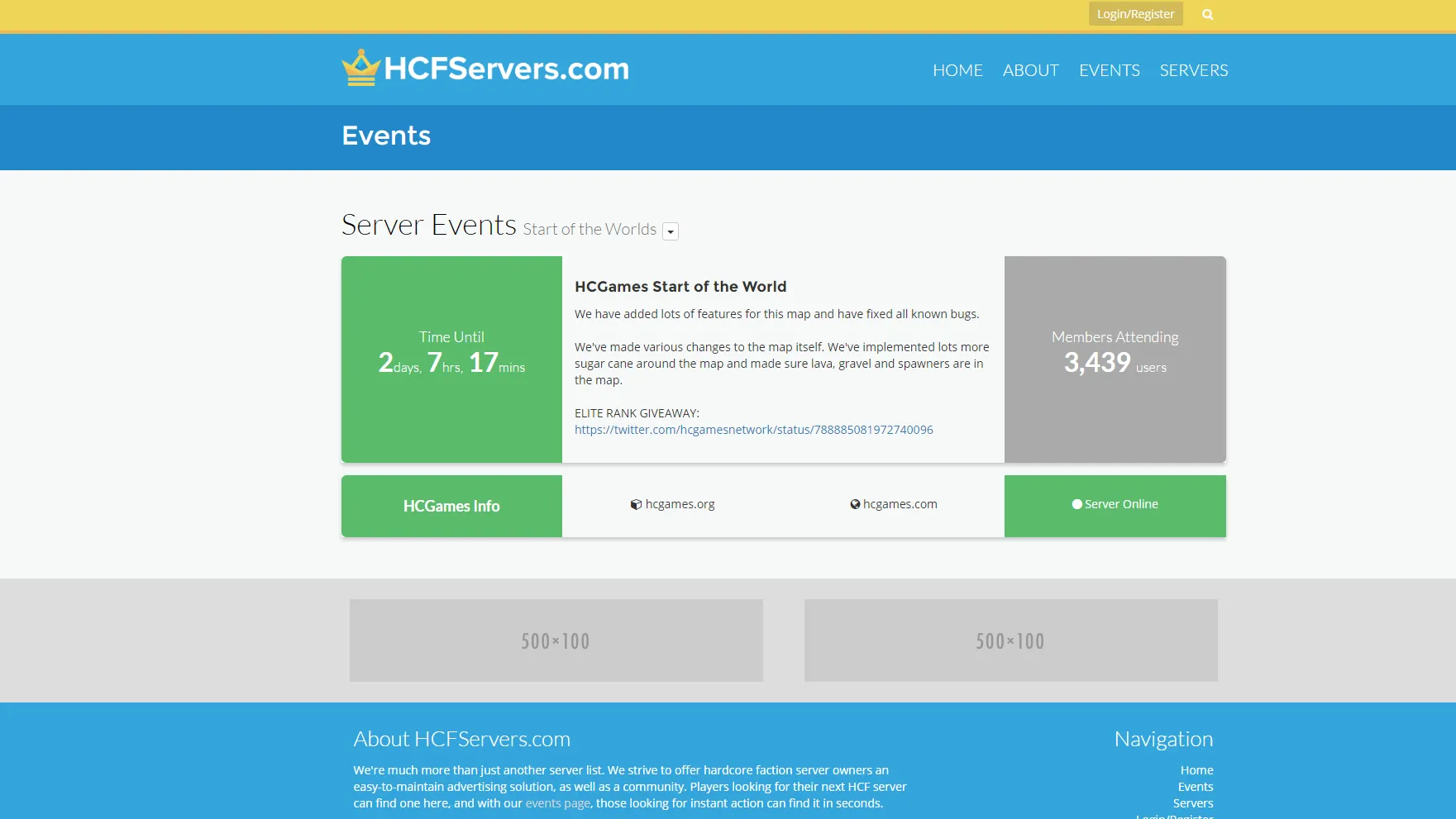Click the Events page title

point(386,136)
